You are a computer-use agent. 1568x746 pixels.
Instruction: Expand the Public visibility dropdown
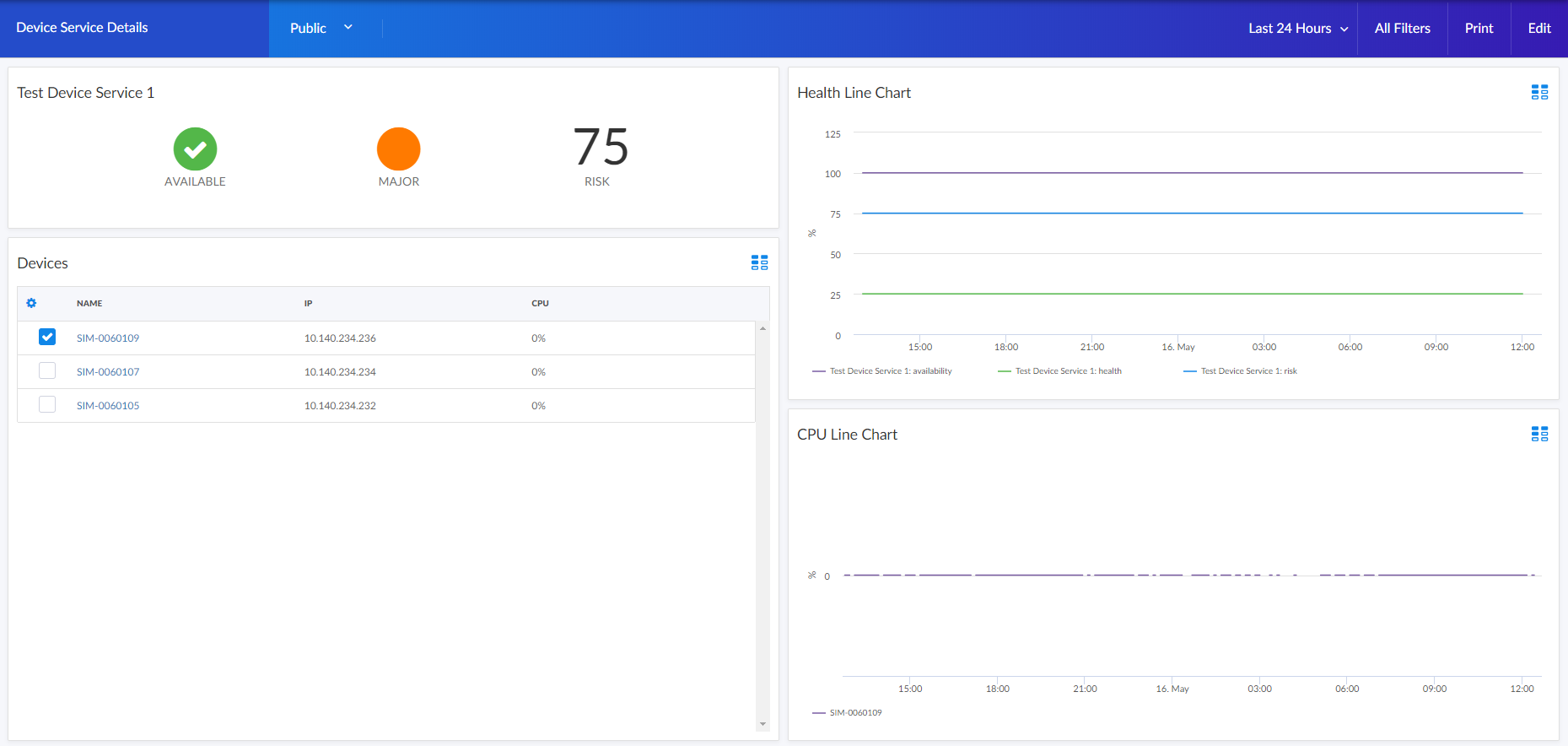click(x=321, y=28)
